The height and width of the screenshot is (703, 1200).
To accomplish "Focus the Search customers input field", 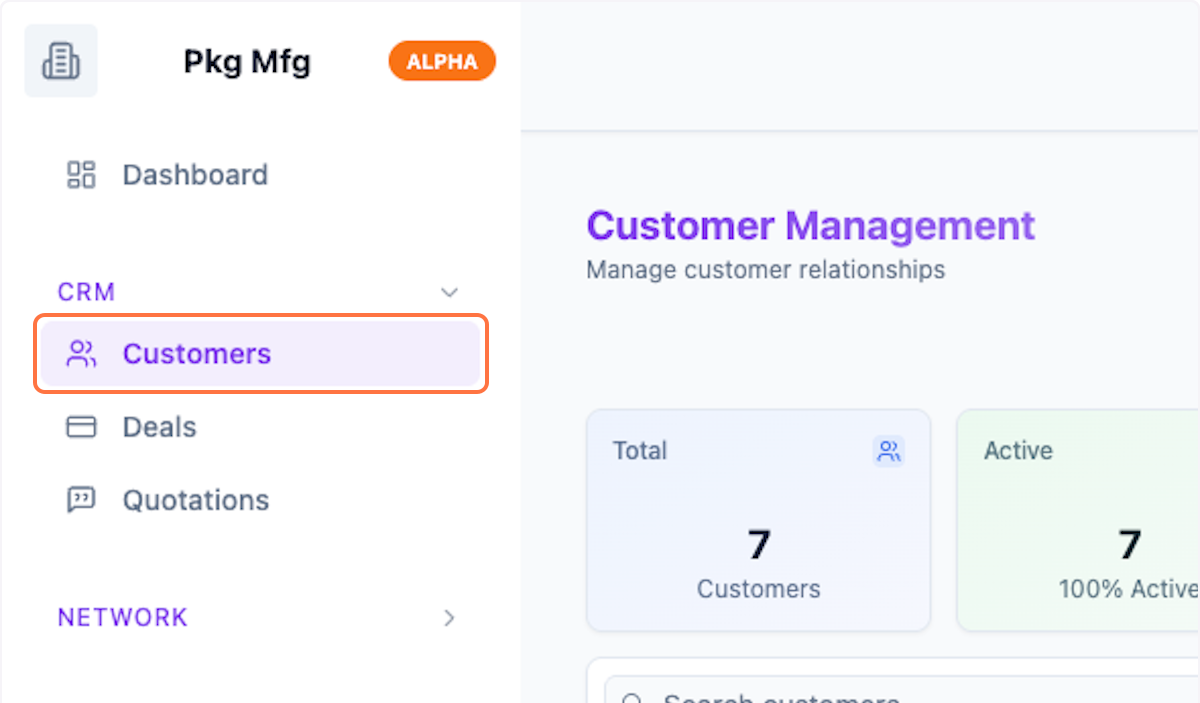I will coord(900,695).
